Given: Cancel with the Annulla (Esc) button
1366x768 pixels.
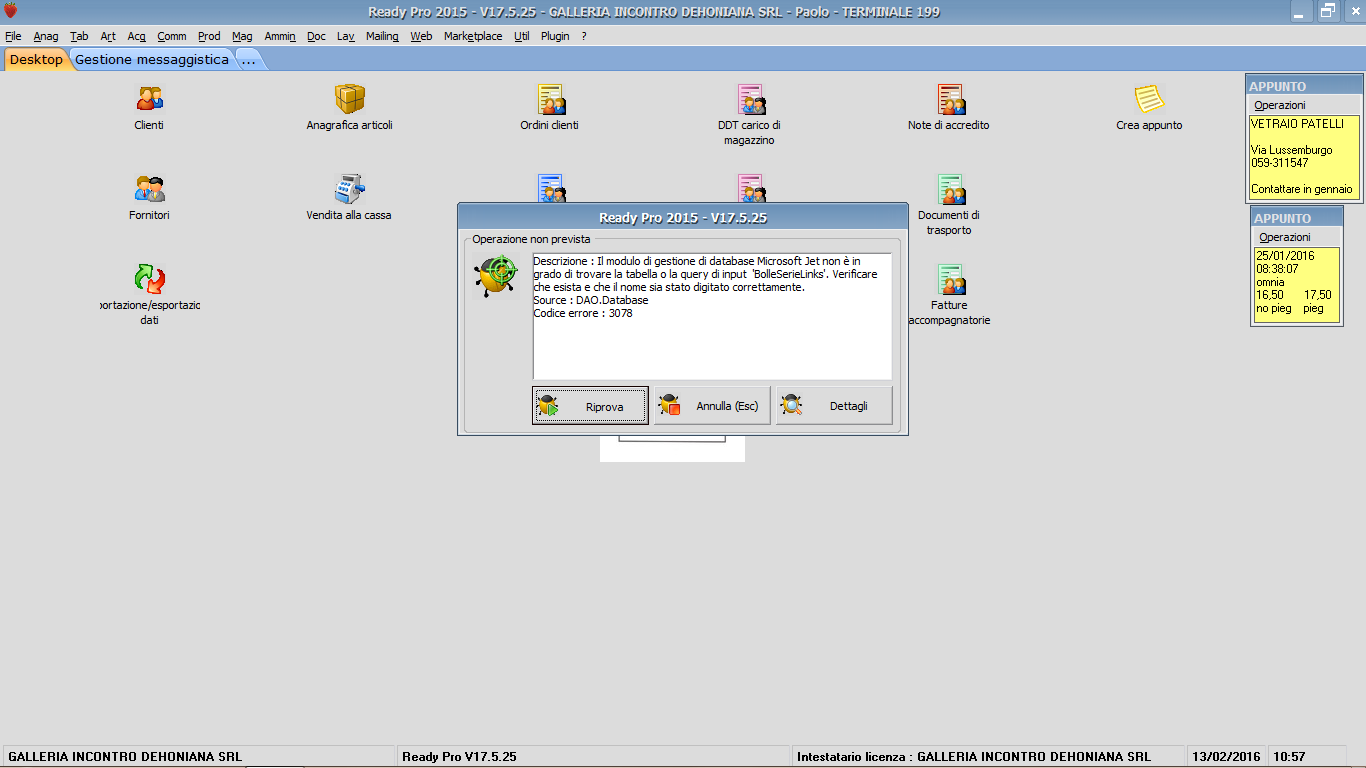Looking at the screenshot, I should tap(712, 406).
